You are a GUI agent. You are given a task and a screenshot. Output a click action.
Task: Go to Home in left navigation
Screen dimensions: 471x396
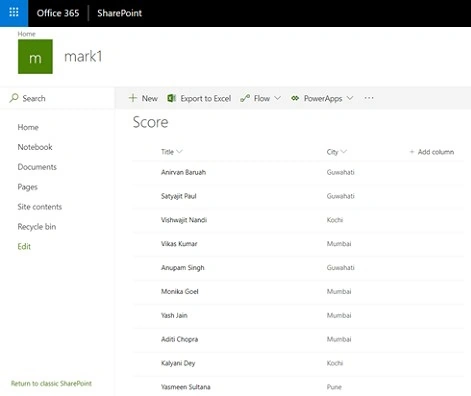28,127
